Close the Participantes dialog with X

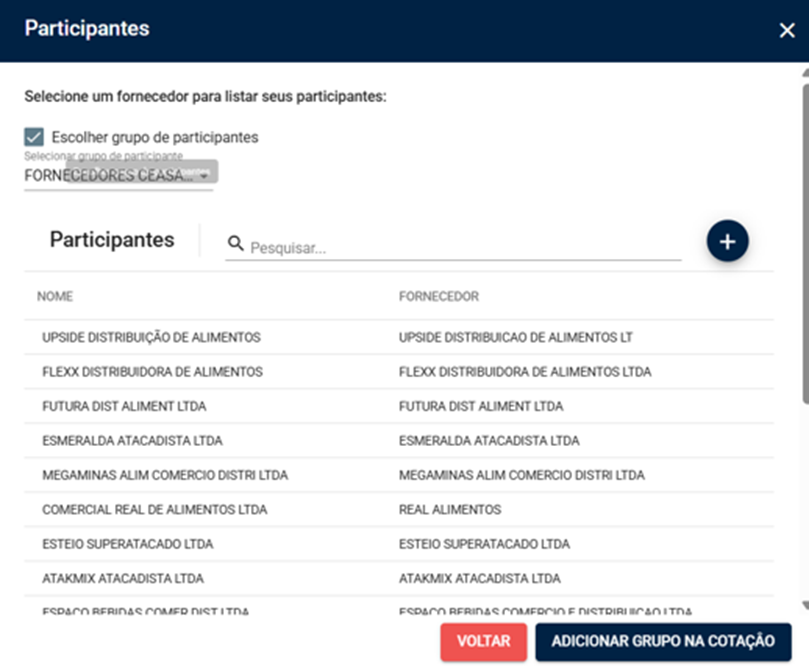tap(787, 30)
